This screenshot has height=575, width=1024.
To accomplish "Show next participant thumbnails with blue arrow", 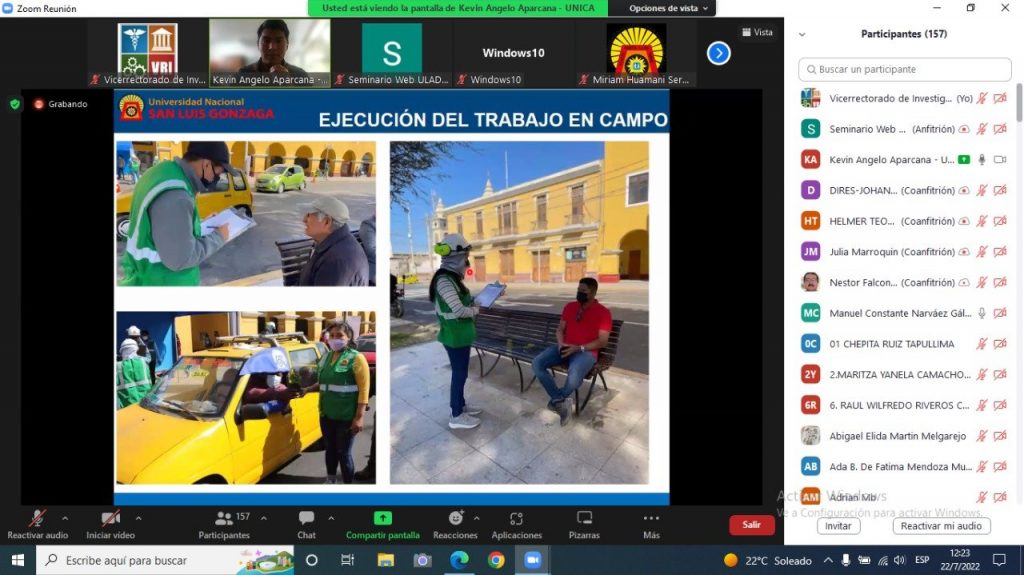I will pos(718,53).
